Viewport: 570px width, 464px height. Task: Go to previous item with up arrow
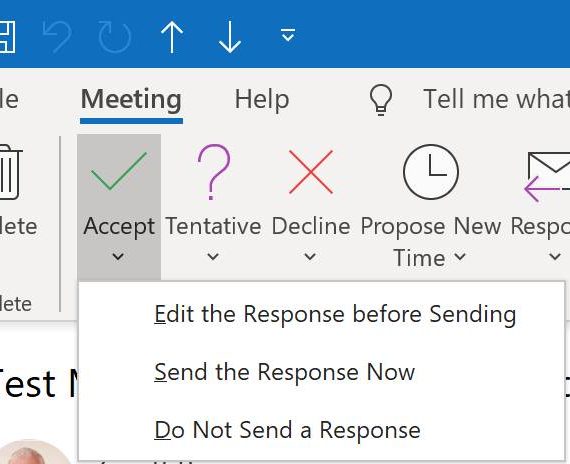pyautogui.click(x=172, y=37)
